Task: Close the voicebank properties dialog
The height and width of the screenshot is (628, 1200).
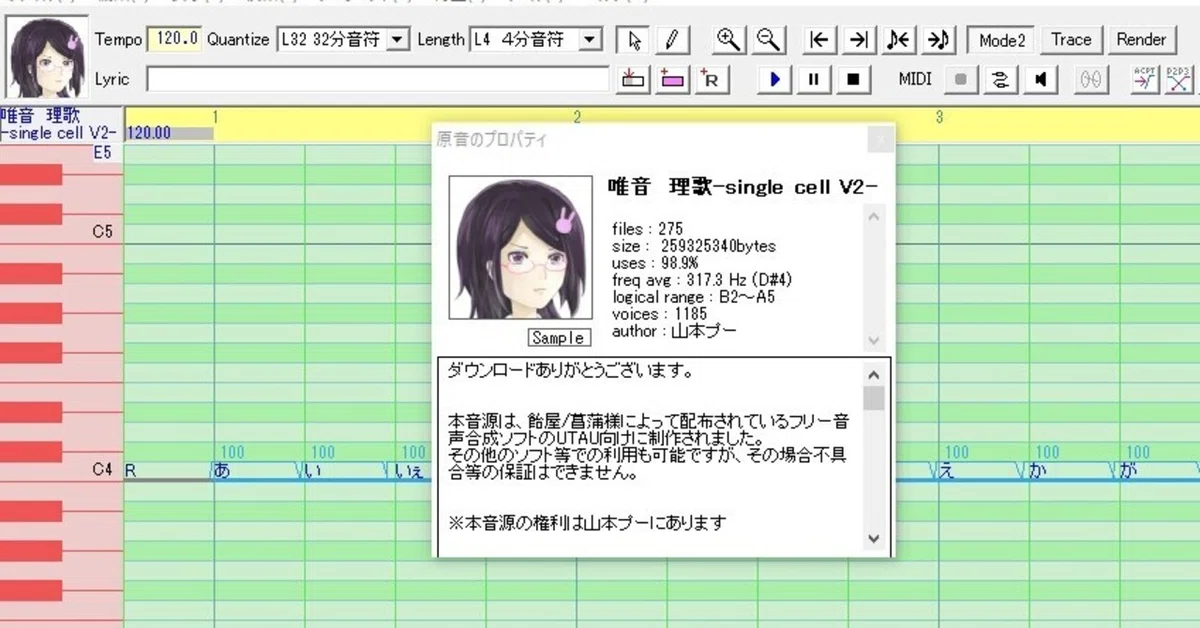Action: point(878,140)
